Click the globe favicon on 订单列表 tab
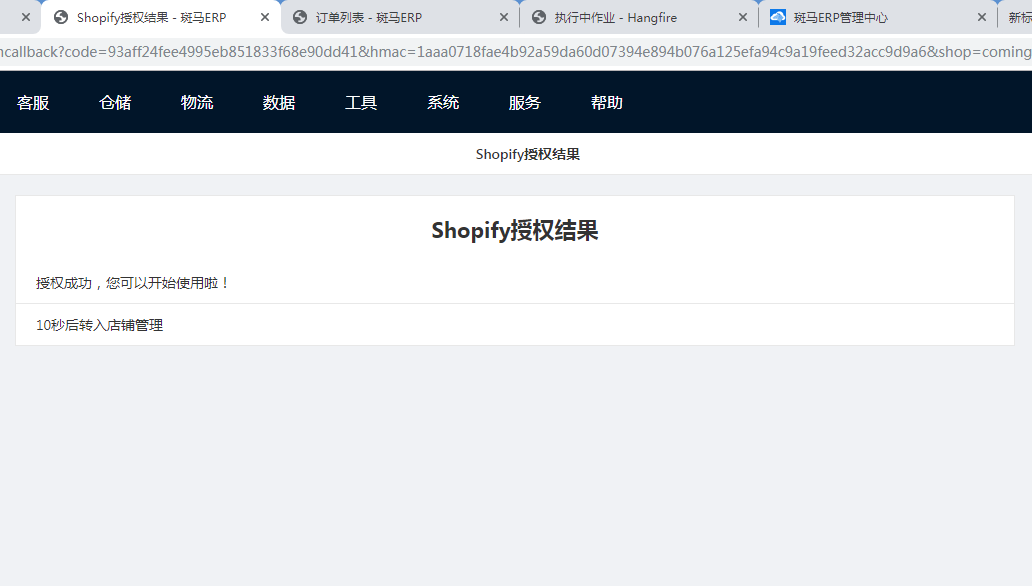Image resolution: width=1032 pixels, height=586 pixels. tap(300, 17)
